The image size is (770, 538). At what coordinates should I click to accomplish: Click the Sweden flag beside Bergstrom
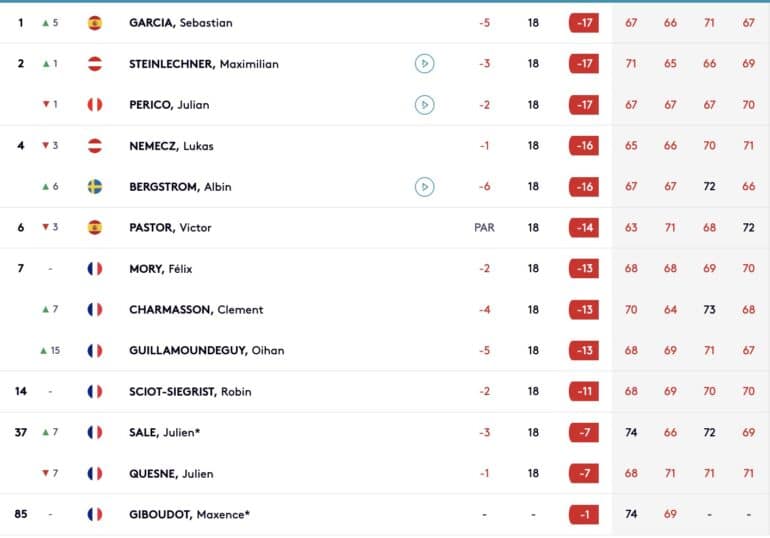[95, 186]
